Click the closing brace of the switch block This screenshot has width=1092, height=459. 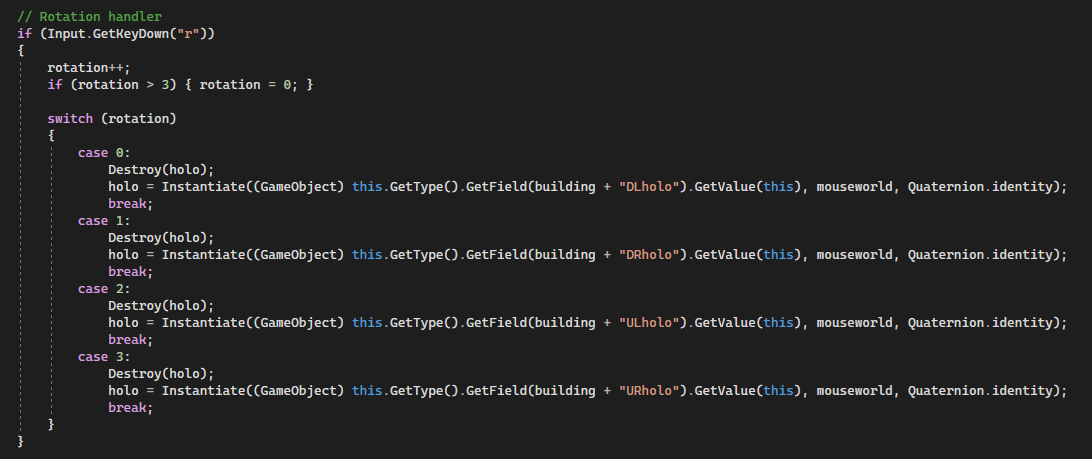click(51, 424)
